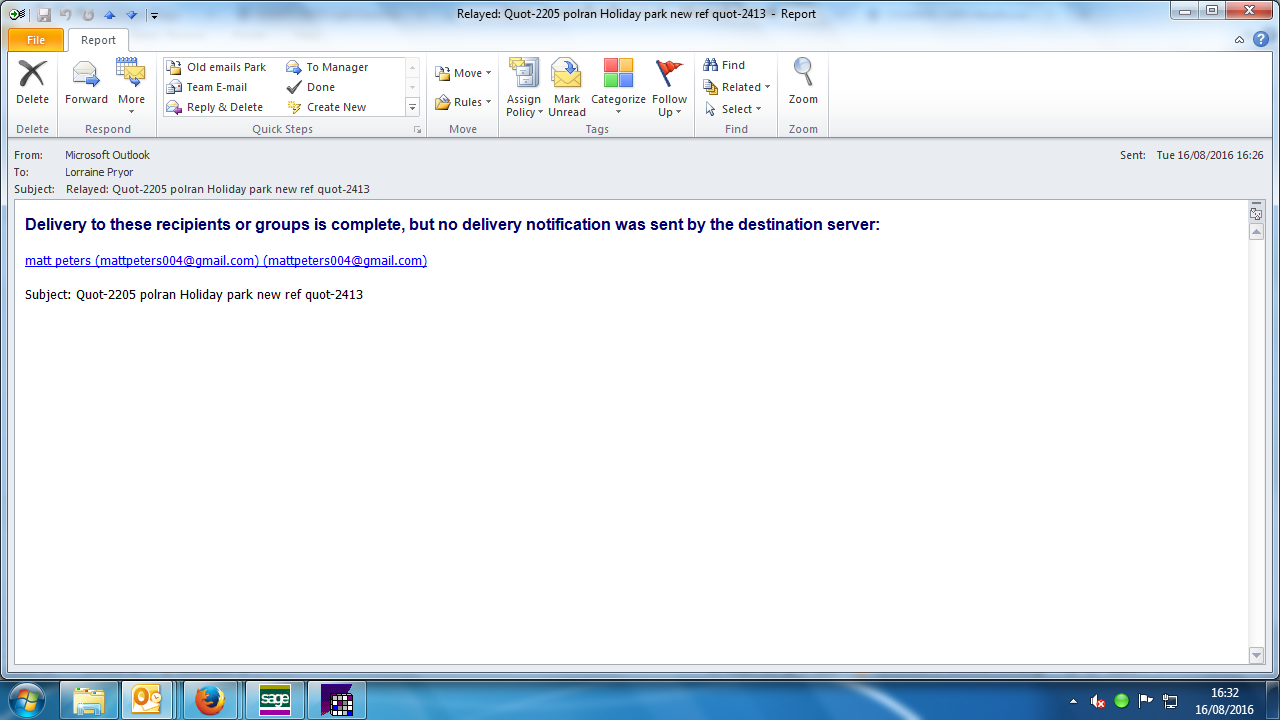
Task: Click the matt peters email address link
Action: [226, 261]
